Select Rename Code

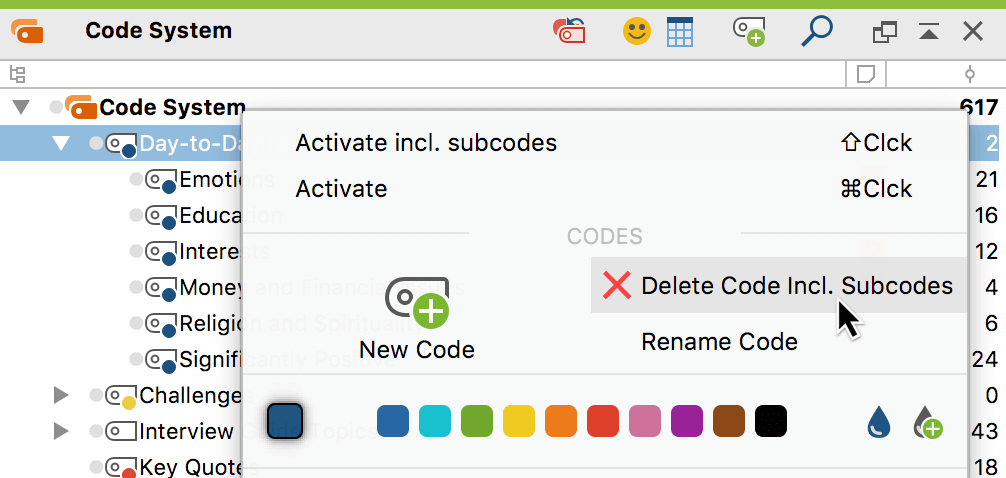[x=719, y=341]
